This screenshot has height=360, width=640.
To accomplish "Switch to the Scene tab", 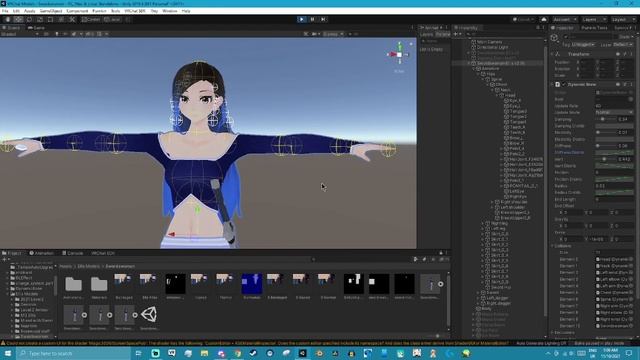I will [11, 28].
